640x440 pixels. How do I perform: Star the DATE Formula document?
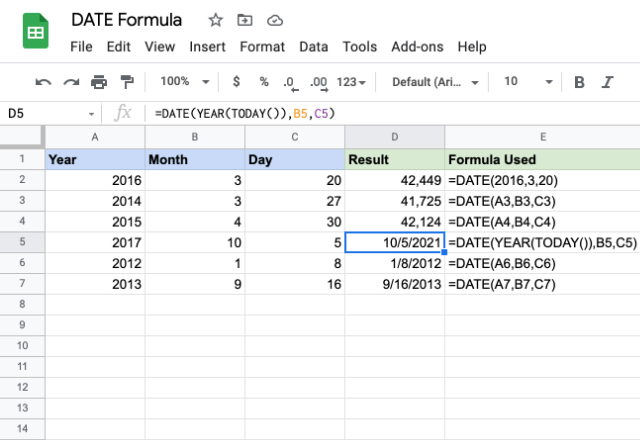(x=216, y=20)
